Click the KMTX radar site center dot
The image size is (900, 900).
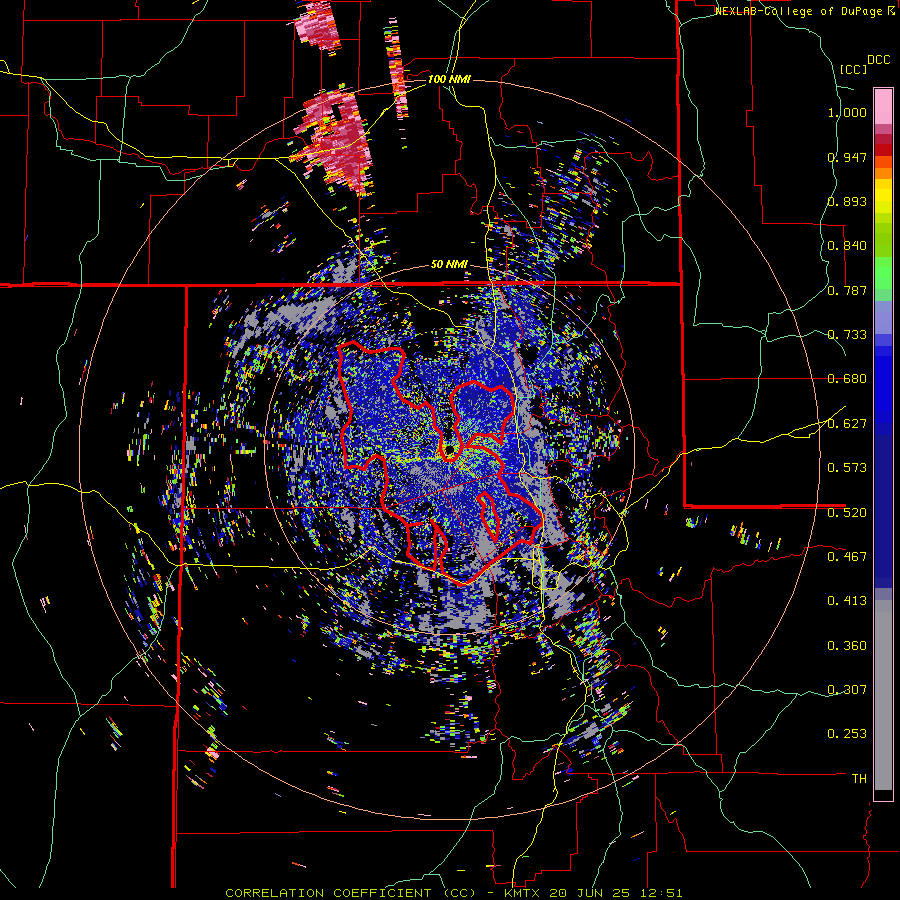click(x=449, y=449)
